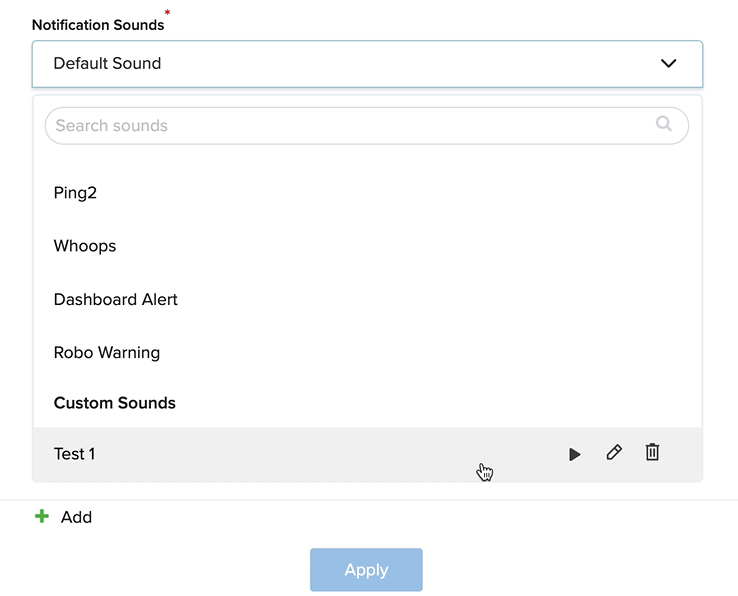Screen dimensions: 738x596
Task: Click the green plus icon beside Add
Action: coord(42,516)
